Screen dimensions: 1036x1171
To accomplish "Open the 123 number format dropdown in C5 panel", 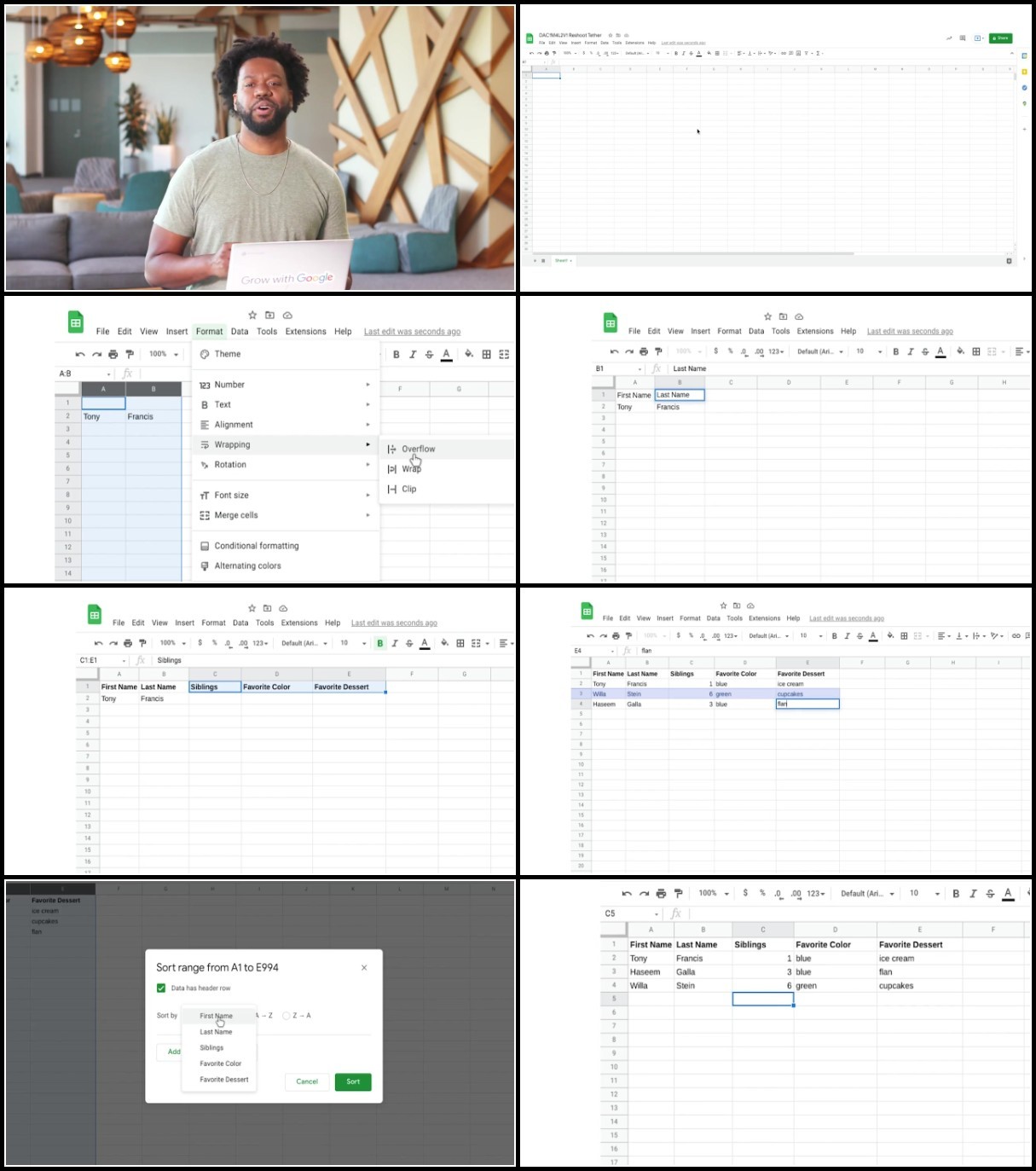I will coord(816,893).
